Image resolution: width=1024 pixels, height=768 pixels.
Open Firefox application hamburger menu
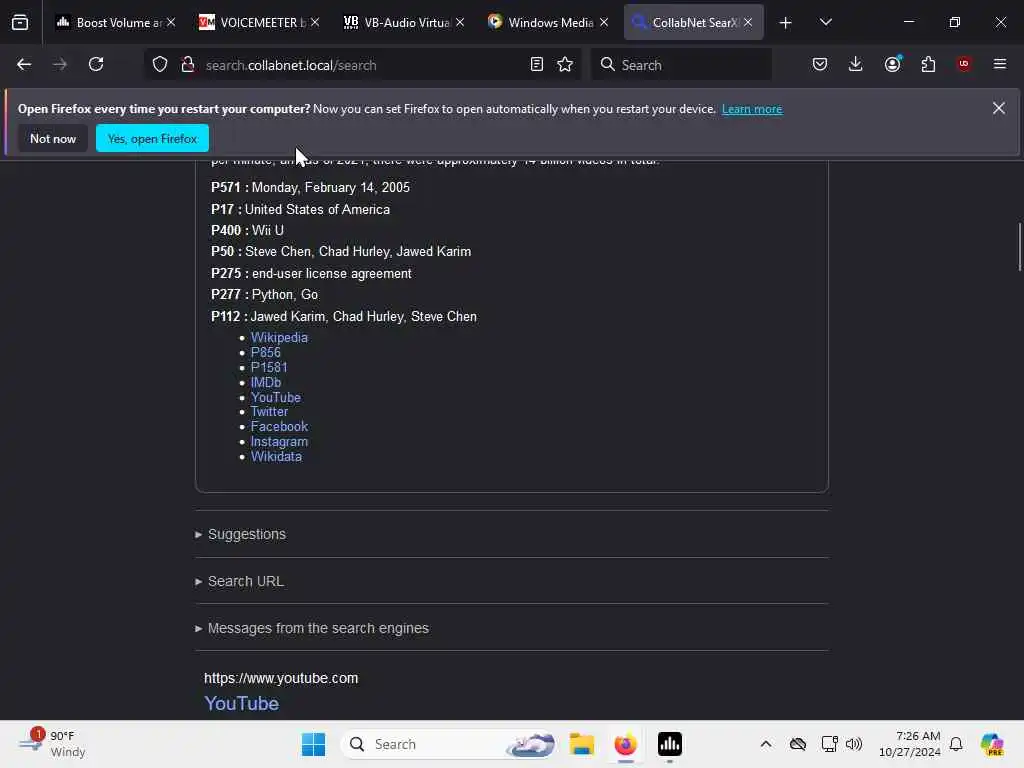[x=1000, y=64]
